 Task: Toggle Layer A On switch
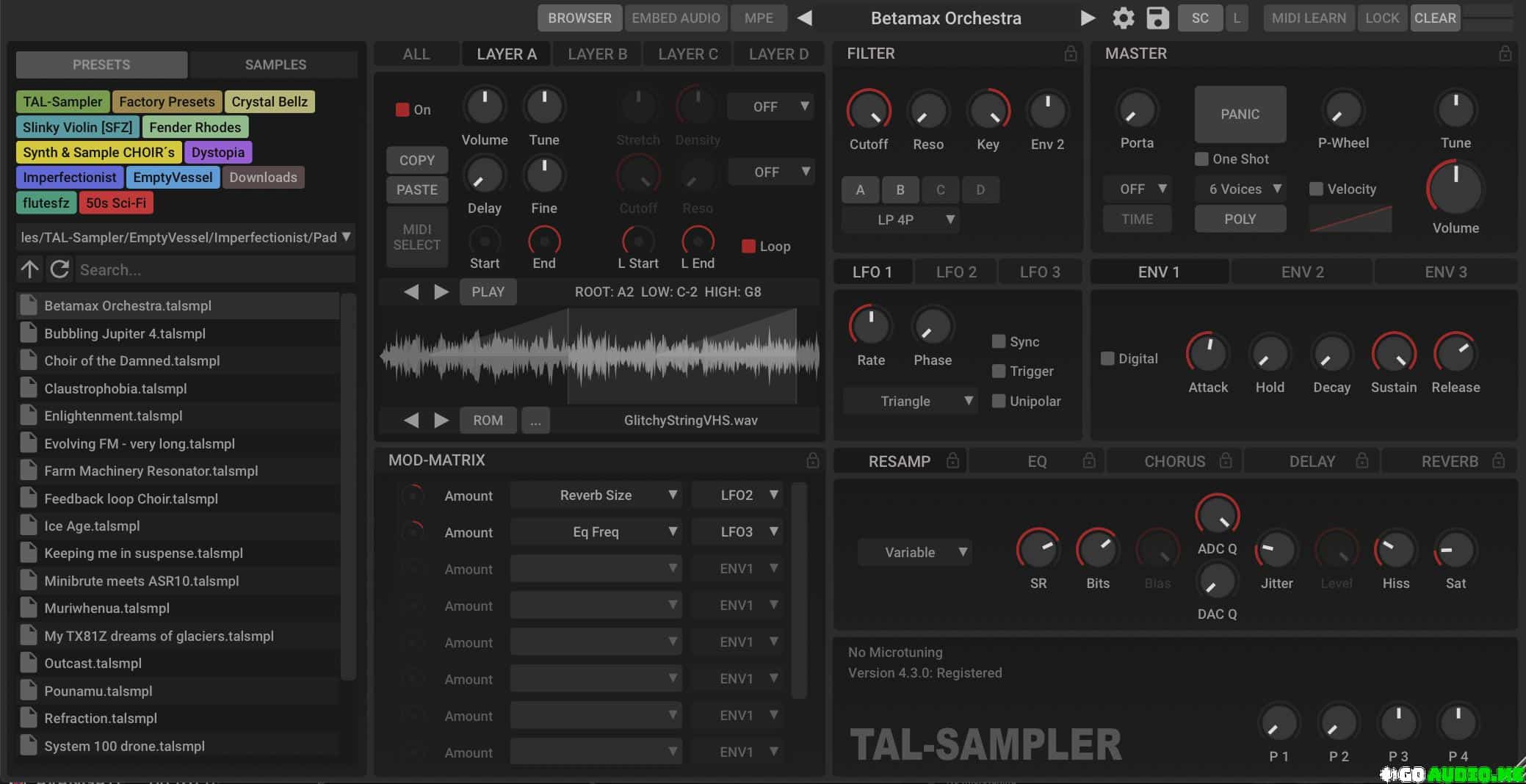pyautogui.click(x=402, y=109)
